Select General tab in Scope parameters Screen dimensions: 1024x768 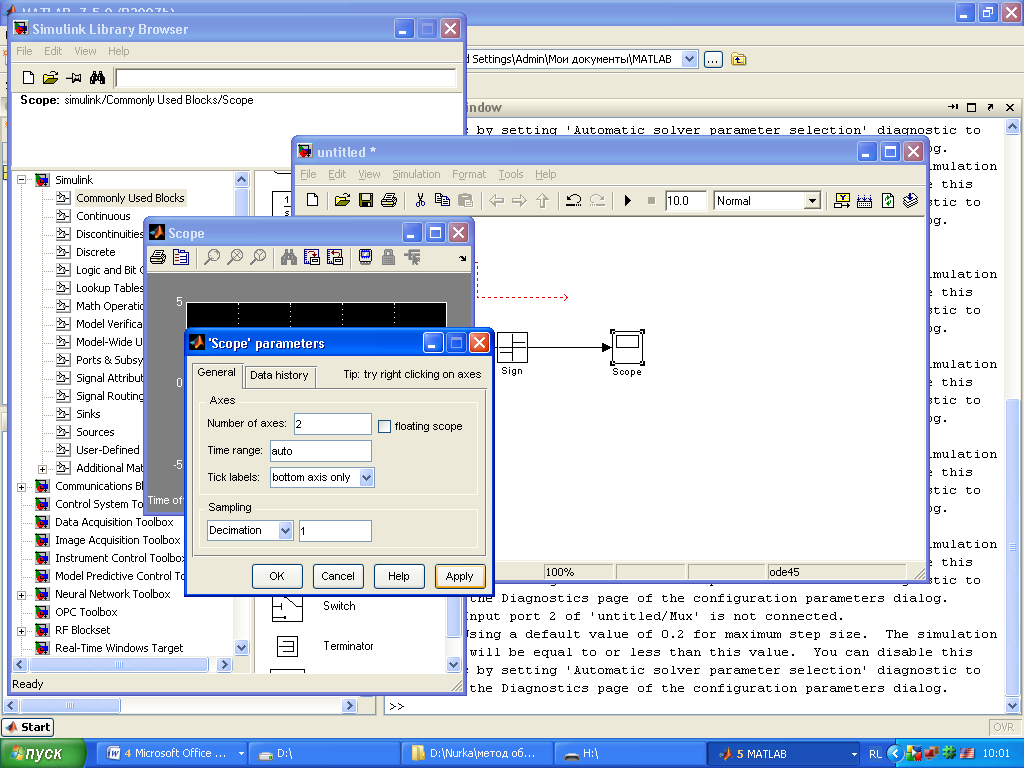217,372
